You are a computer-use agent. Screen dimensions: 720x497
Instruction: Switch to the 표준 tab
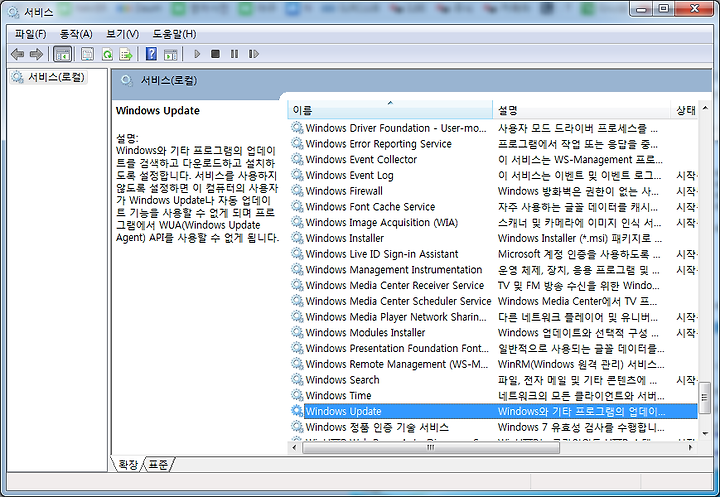158,464
